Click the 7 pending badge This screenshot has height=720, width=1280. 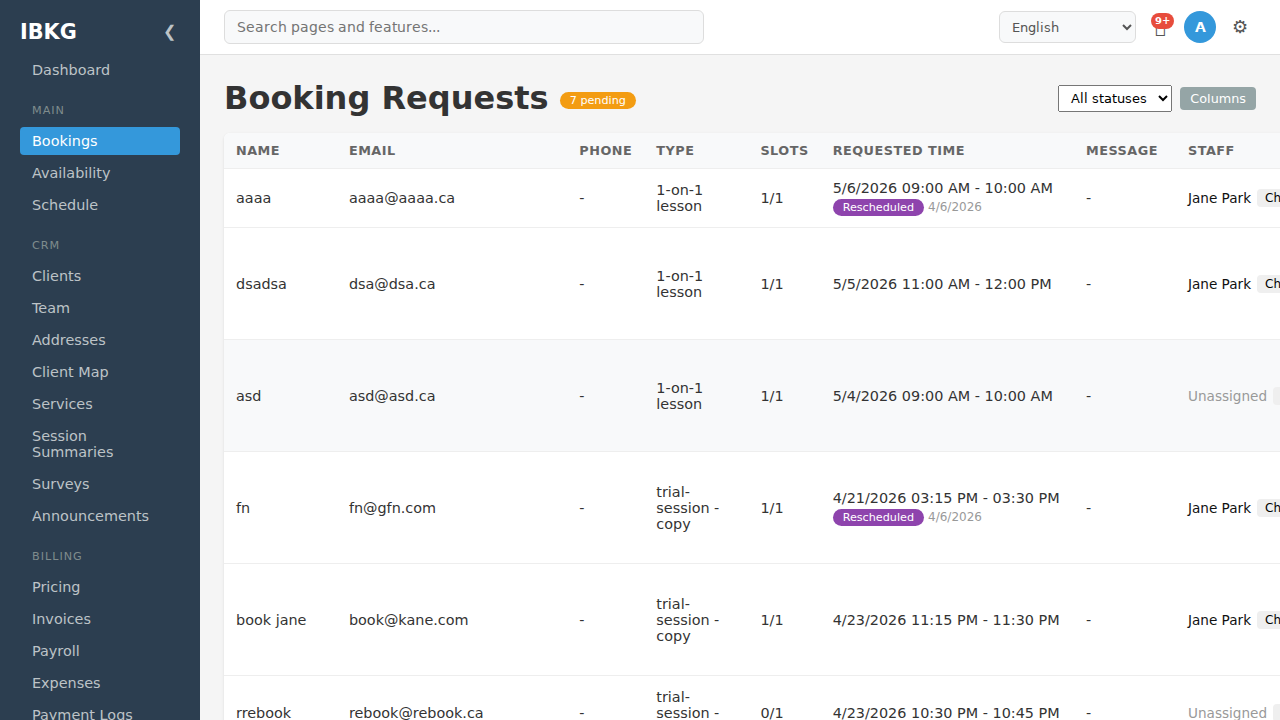pyautogui.click(x=598, y=100)
